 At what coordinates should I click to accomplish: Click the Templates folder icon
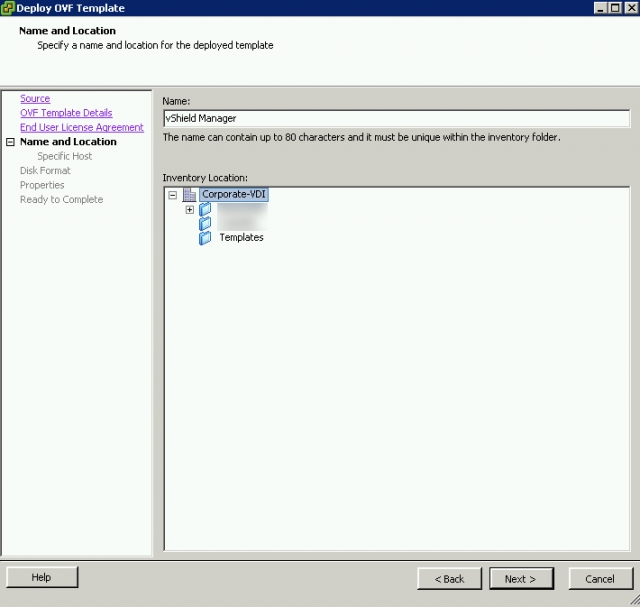205,238
